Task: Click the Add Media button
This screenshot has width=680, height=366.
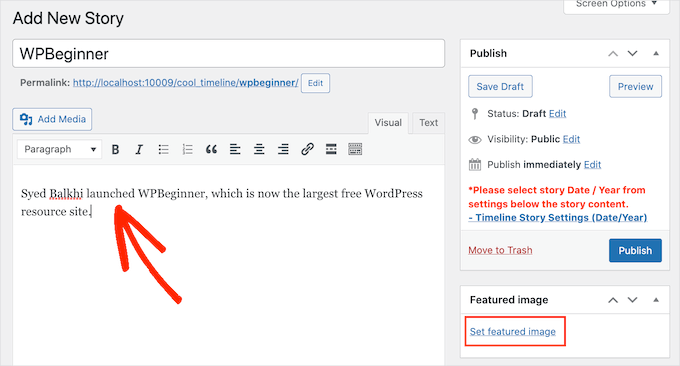Action: (52, 119)
